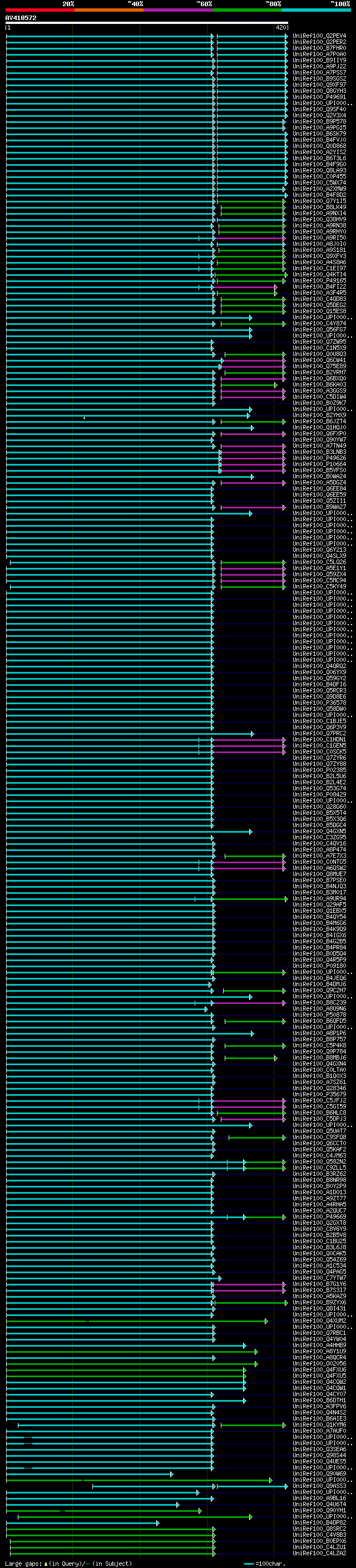The height and width of the screenshot is (1568, 356).
Task: Select label UniRef100_C5KY49
Action: click(319, 587)
